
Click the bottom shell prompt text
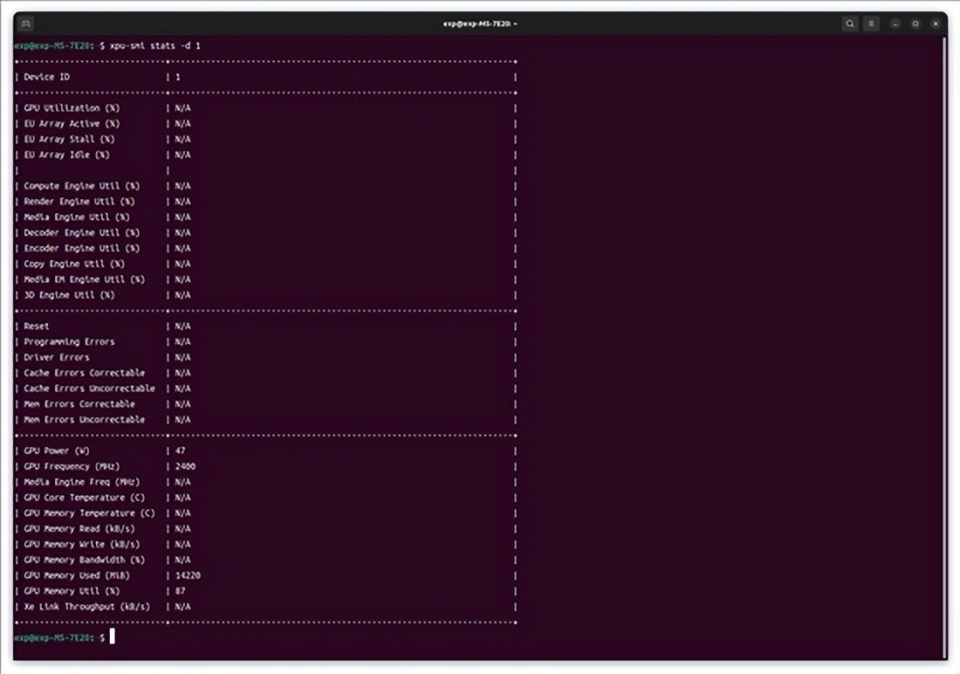[59, 638]
